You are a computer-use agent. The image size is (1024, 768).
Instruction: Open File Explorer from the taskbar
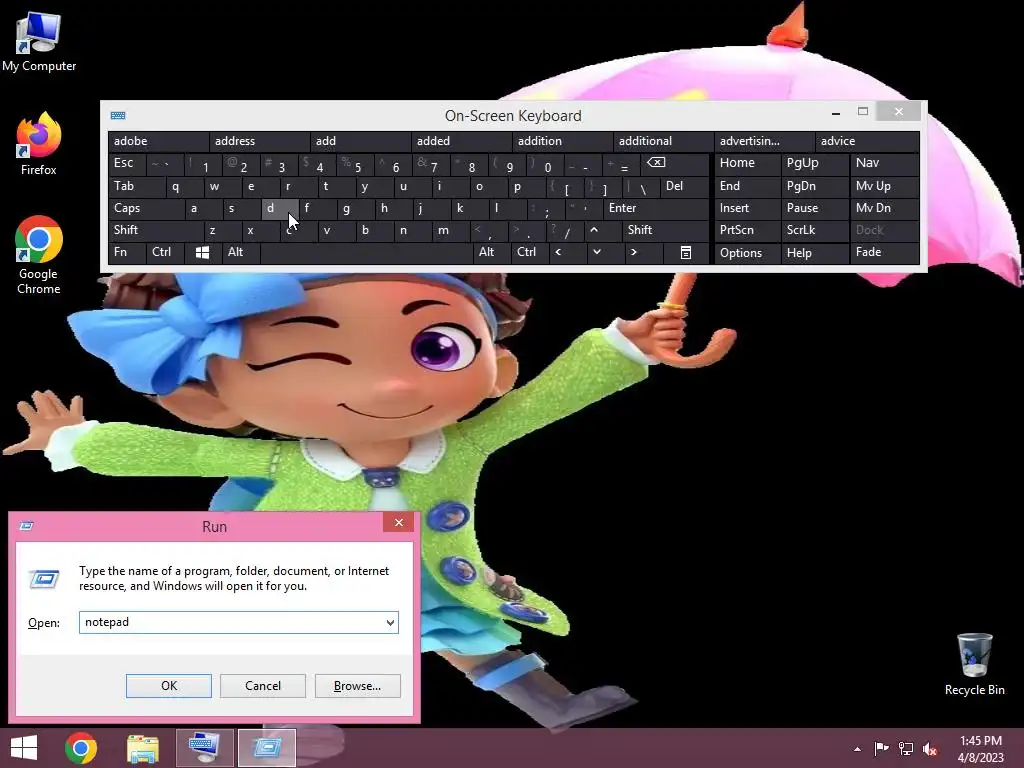[x=142, y=748]
